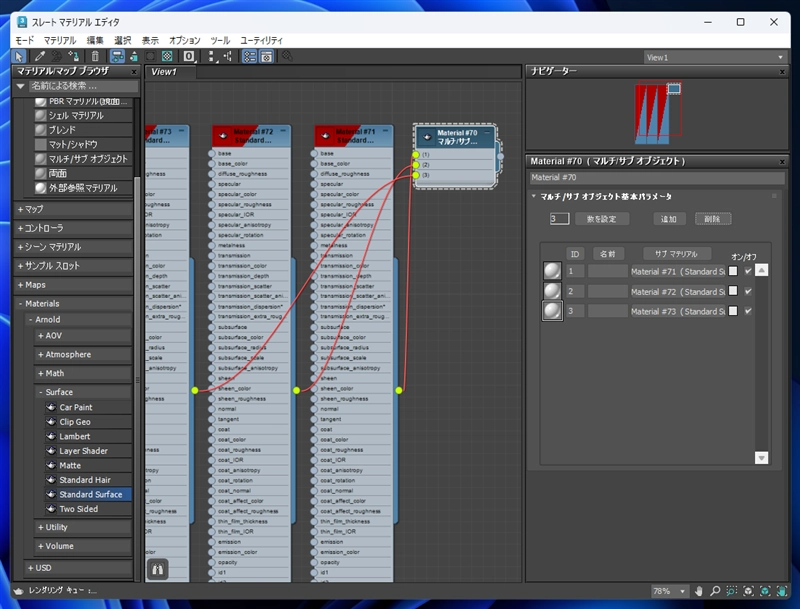Click Pan to Selected navigation icon

click(x=782, y=591)
